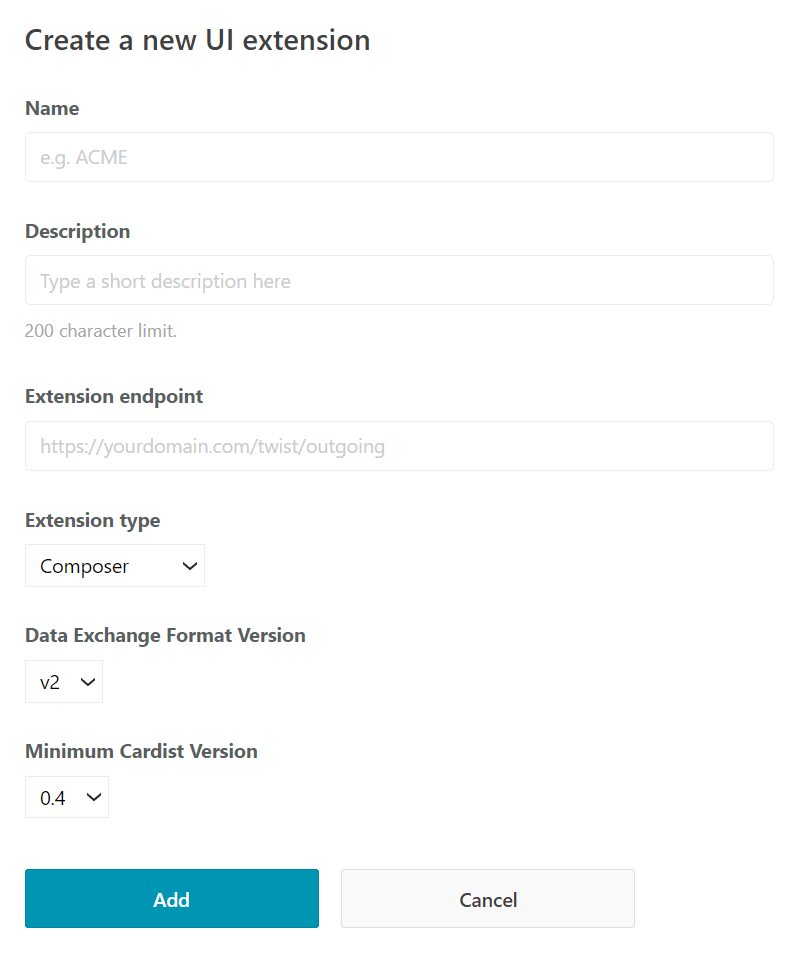Click Cancel to dismiss the form
Viewport: 792px width, 955px height.
coord(487,898)
